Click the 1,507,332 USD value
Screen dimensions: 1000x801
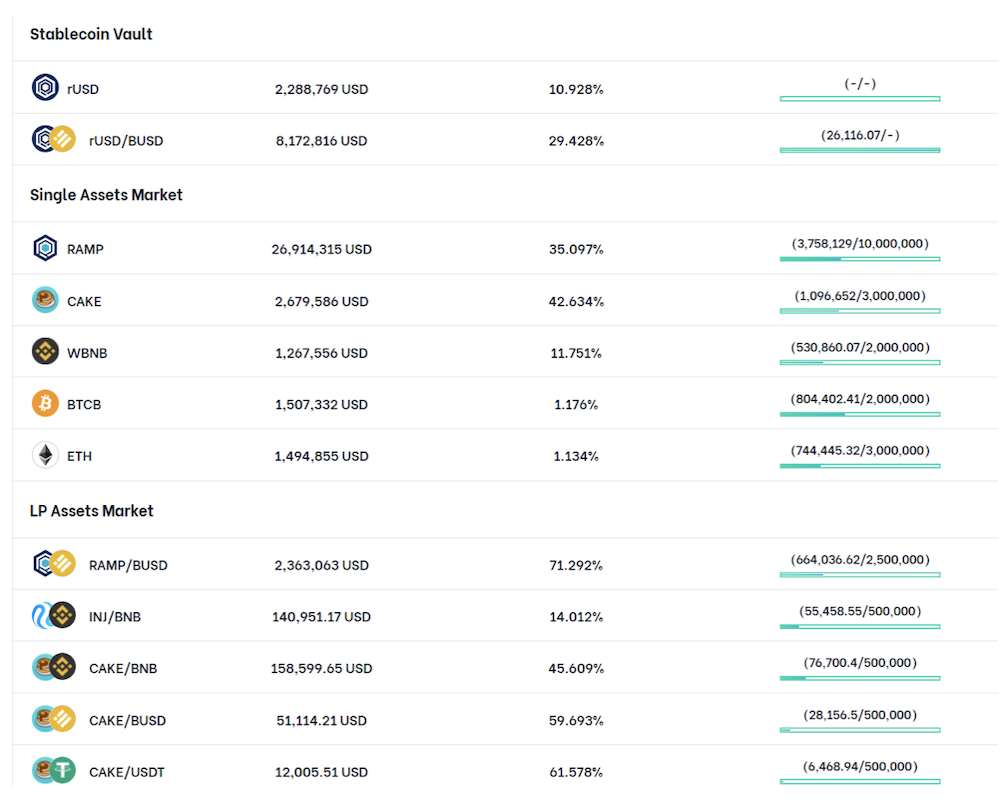pos(321,405)
